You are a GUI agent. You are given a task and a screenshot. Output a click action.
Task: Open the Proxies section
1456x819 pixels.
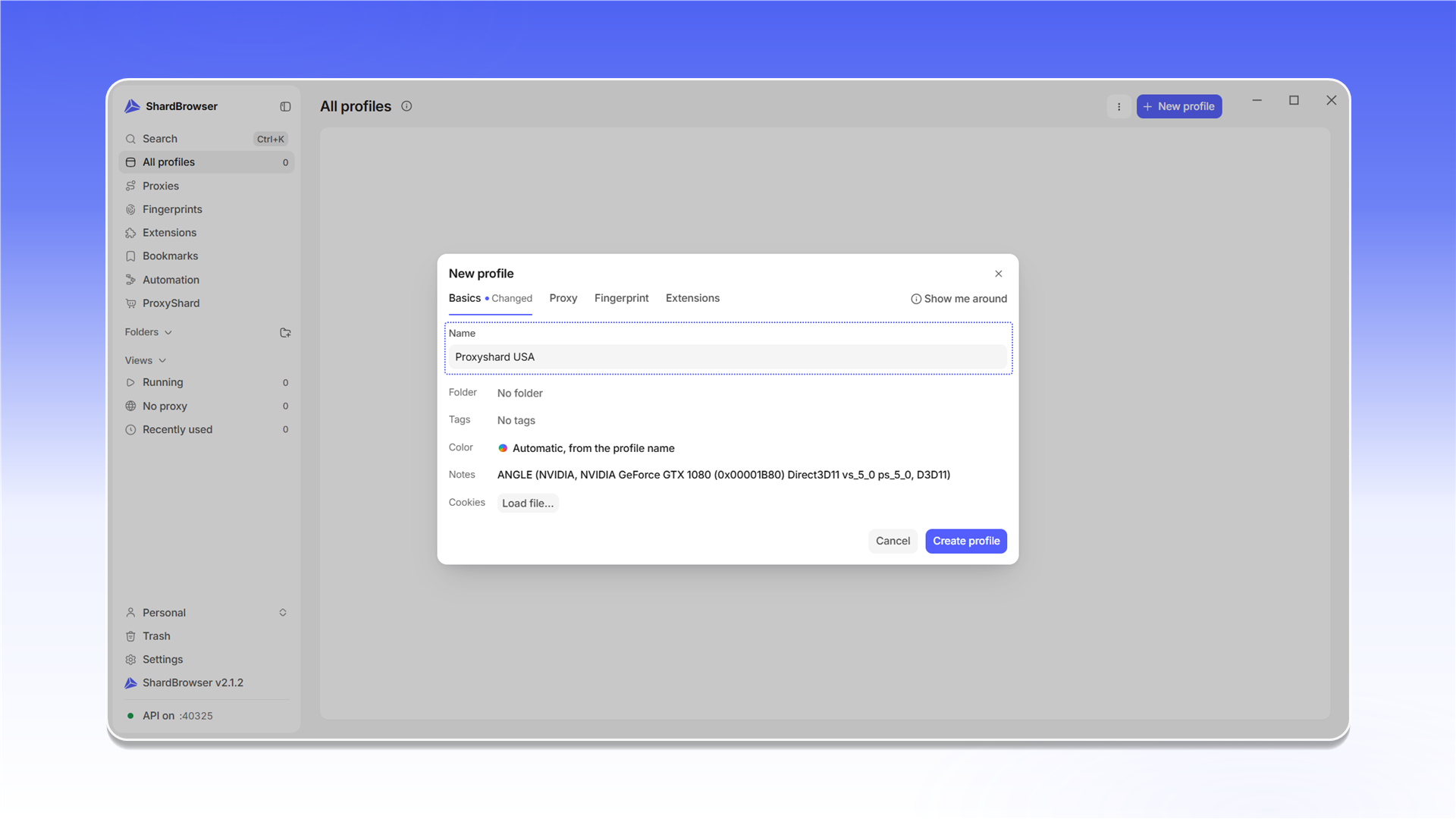pyautogui.click(x=206, y=186)
